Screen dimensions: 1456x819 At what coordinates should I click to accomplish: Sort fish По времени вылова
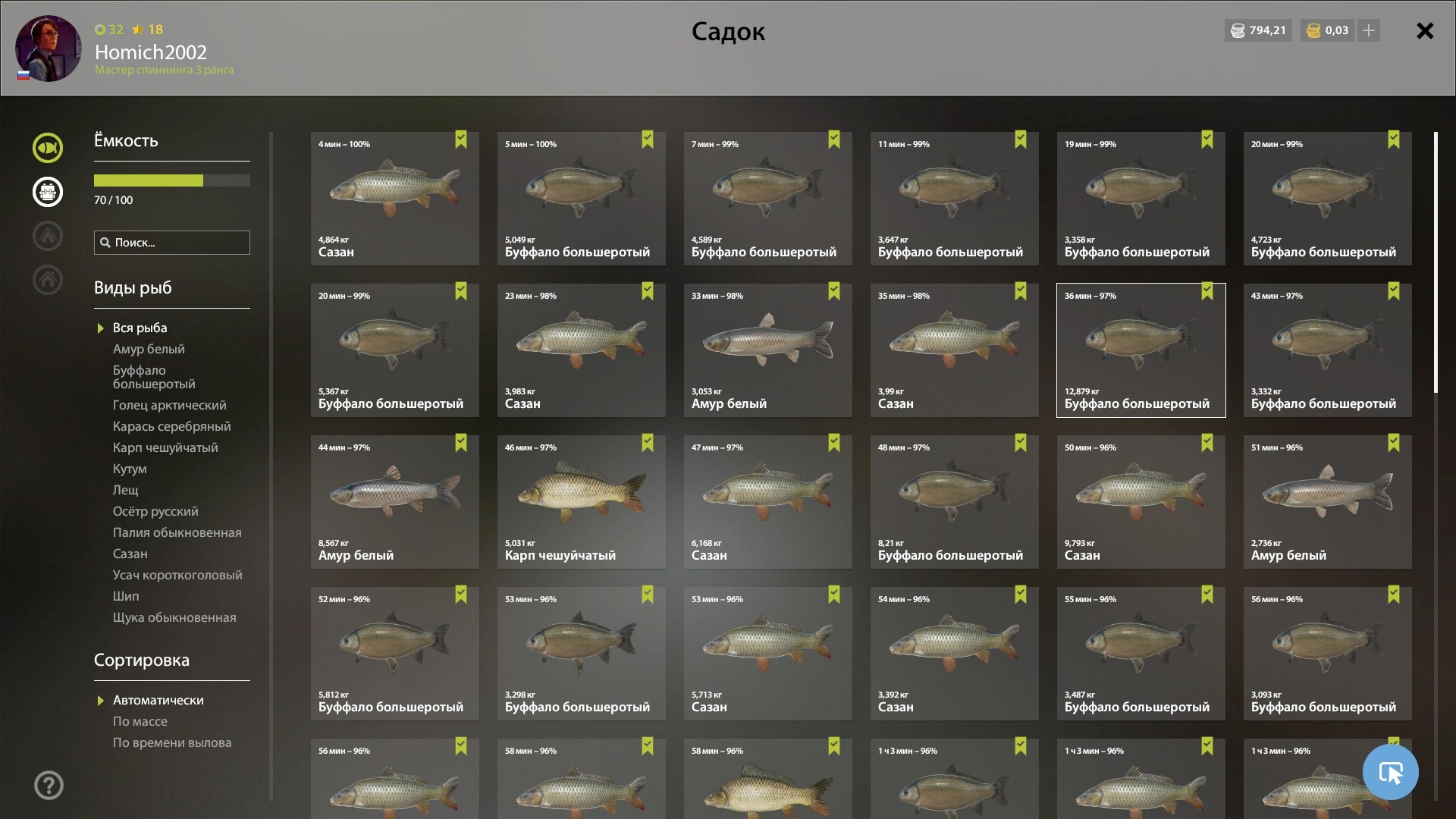tap(172, 742)
